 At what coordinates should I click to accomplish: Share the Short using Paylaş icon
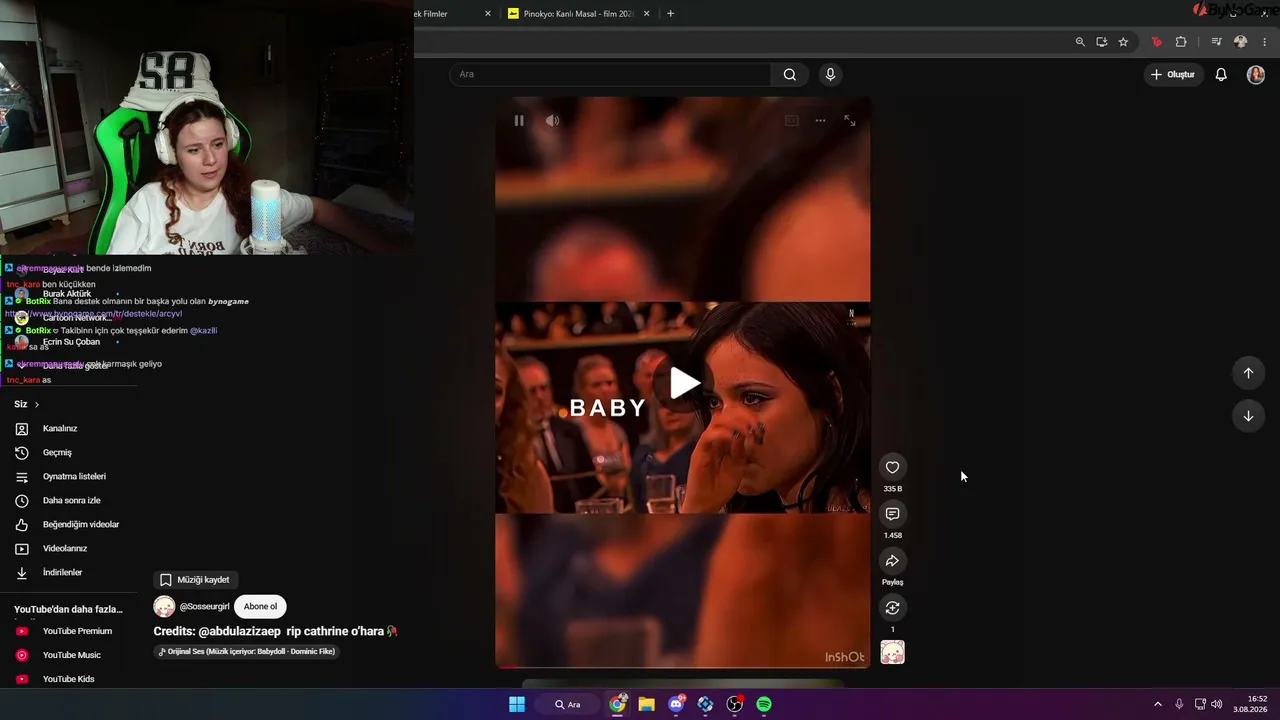pyautogui.click(x=892, y=561)
